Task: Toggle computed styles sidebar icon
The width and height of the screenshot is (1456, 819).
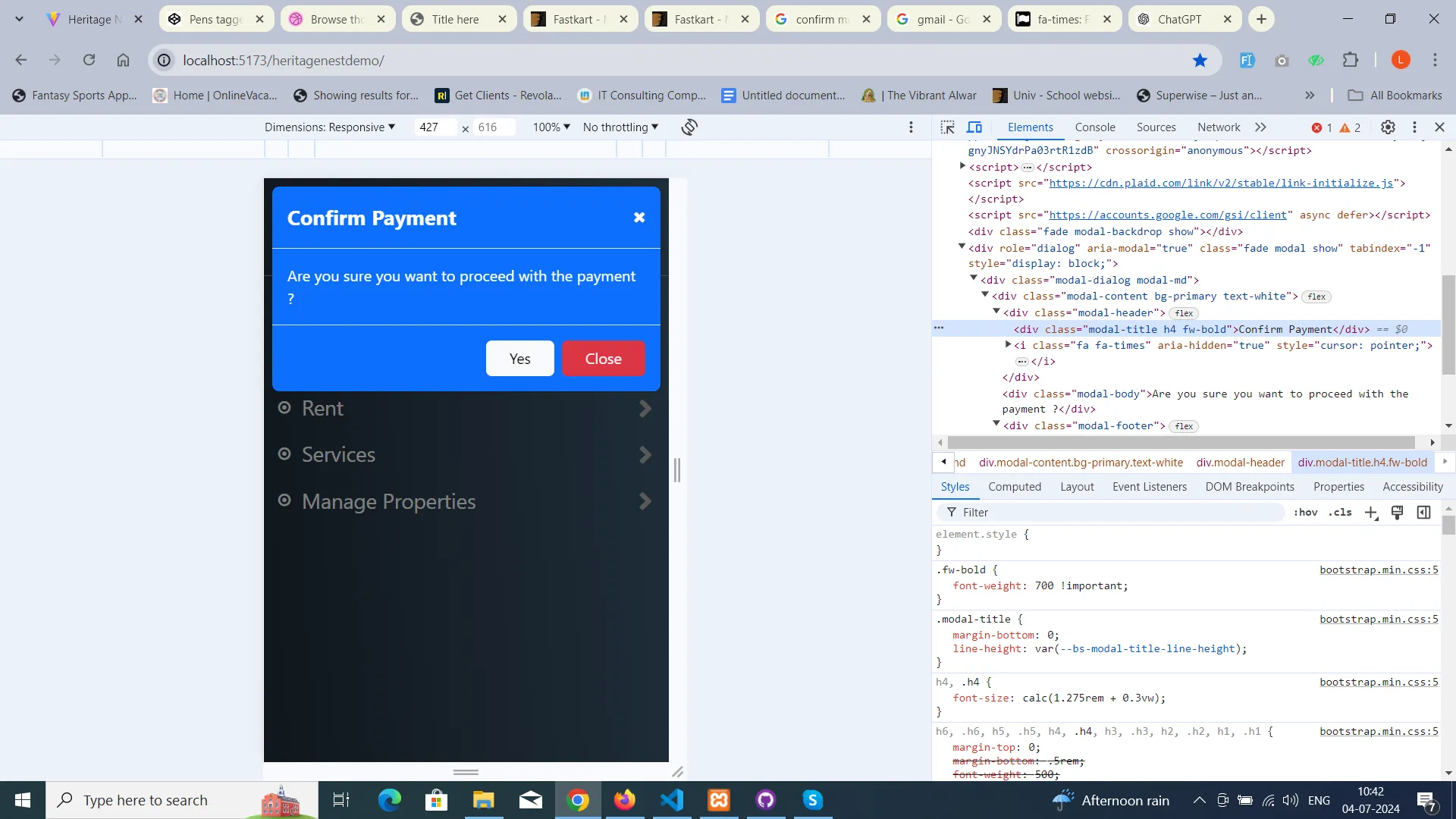Action: [x=1423, y=513]
